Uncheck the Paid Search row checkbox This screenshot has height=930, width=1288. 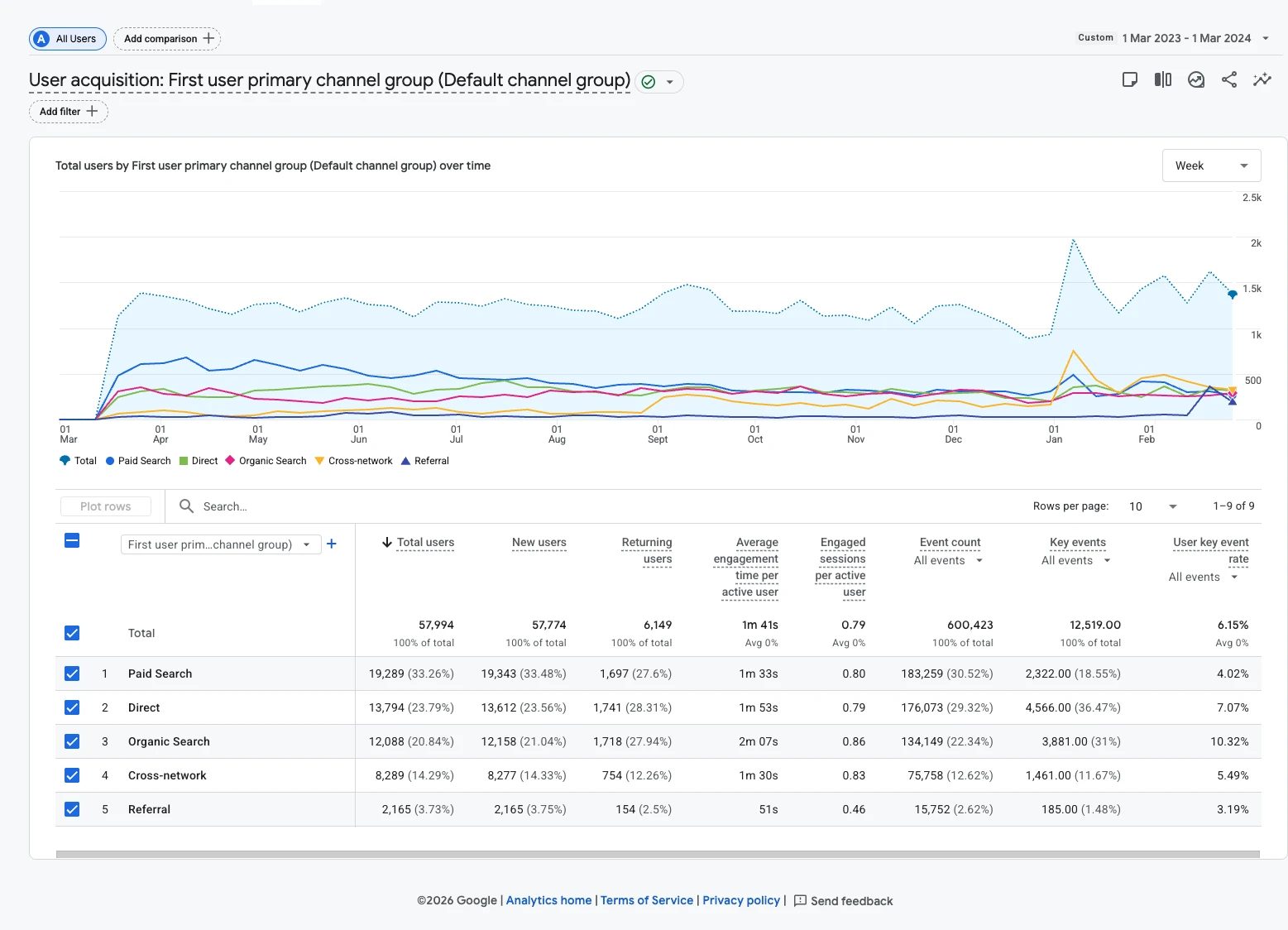[72, 674]
